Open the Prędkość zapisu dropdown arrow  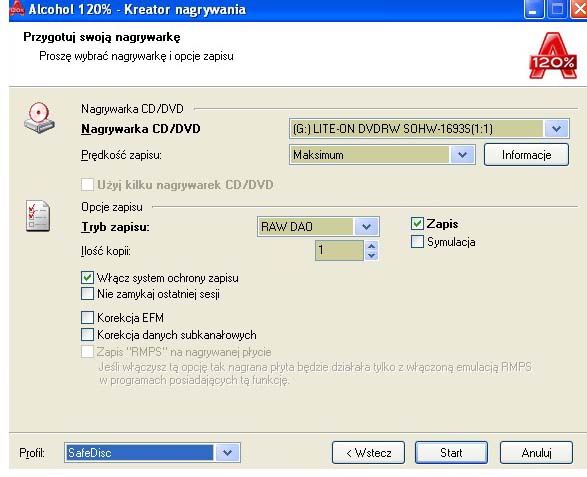[462, 155]
